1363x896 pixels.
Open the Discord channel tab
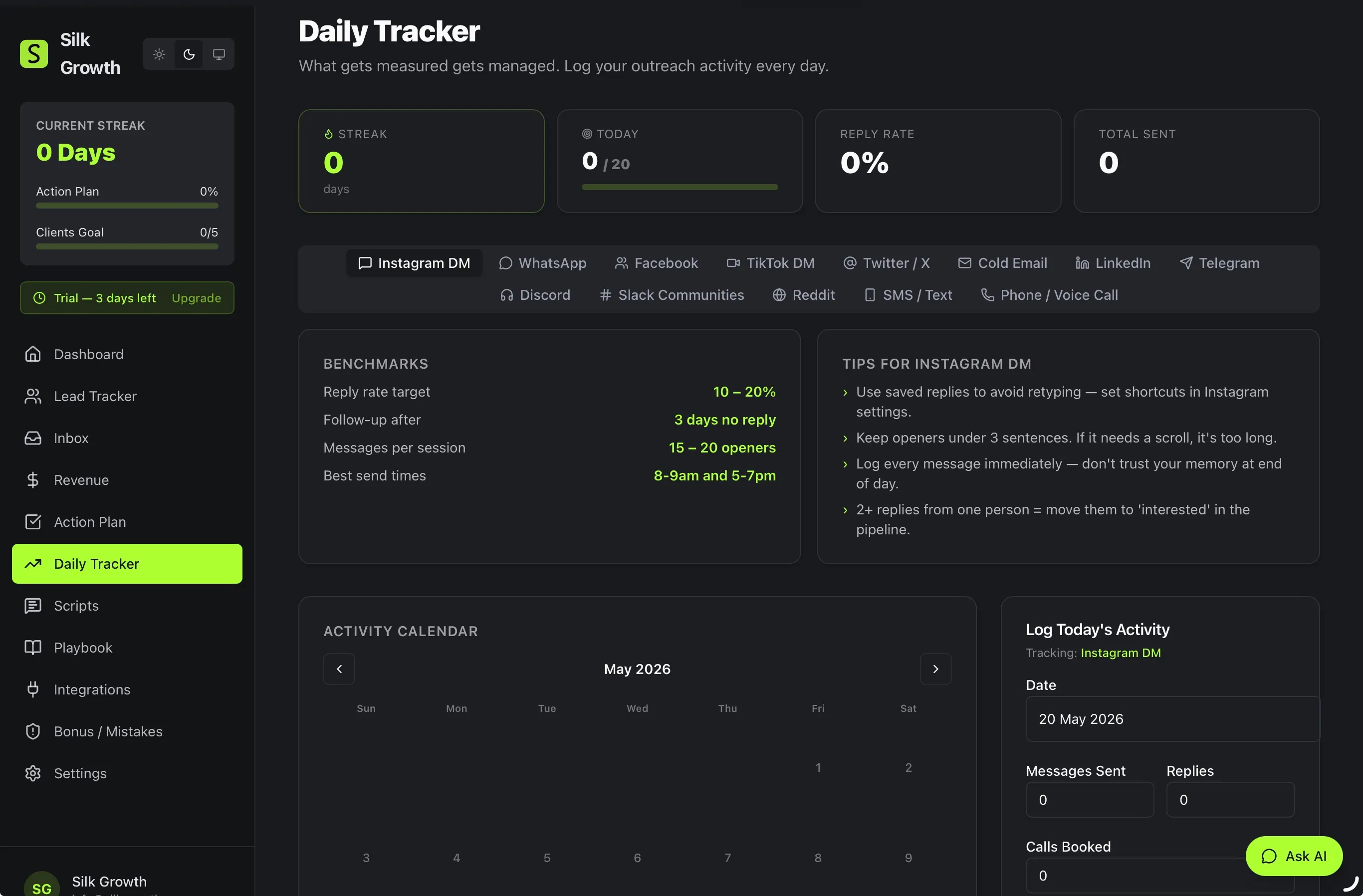click(535, 295)
